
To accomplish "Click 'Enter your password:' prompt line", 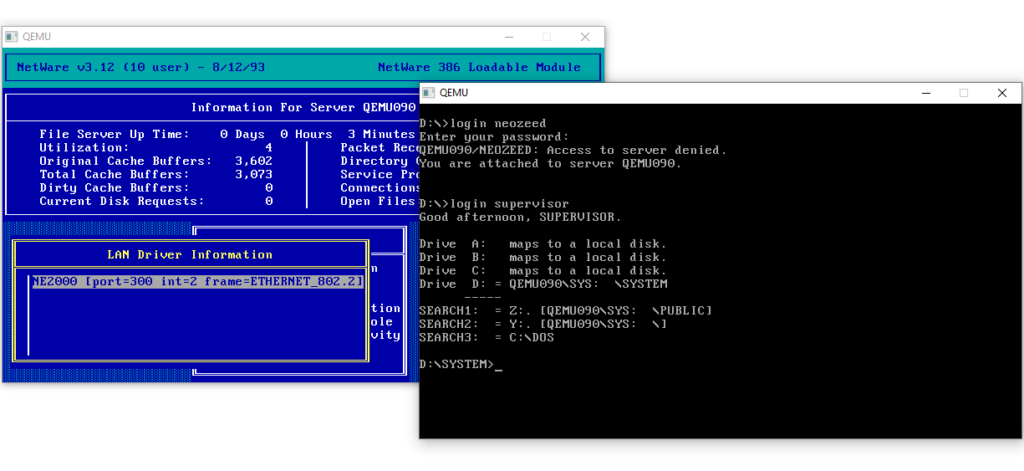I will (494, 137).
